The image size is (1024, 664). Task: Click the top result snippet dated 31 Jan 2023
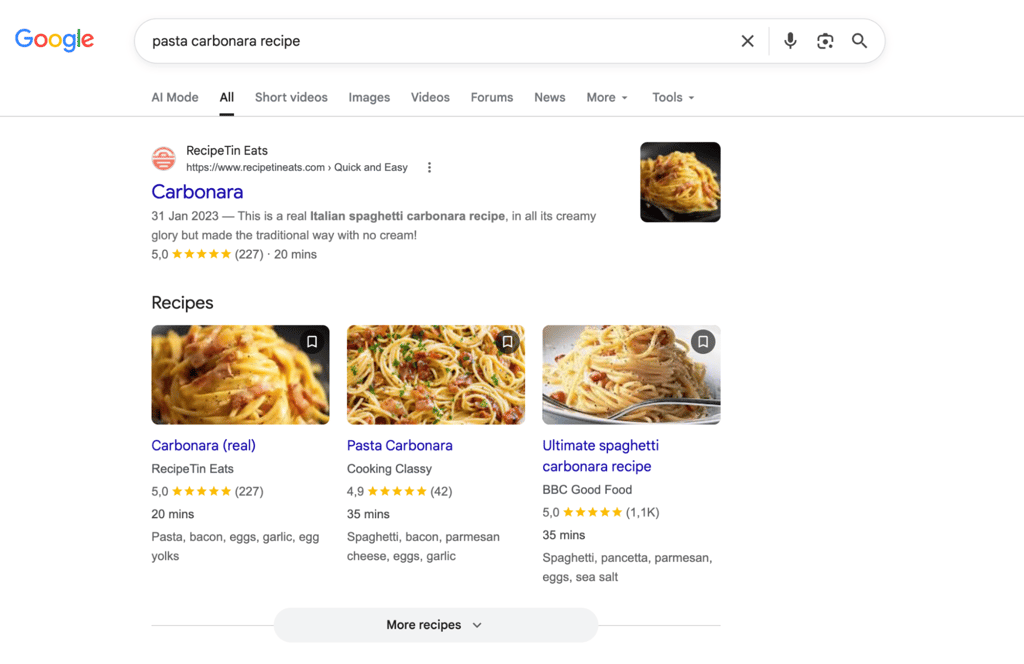pos(374,225)
